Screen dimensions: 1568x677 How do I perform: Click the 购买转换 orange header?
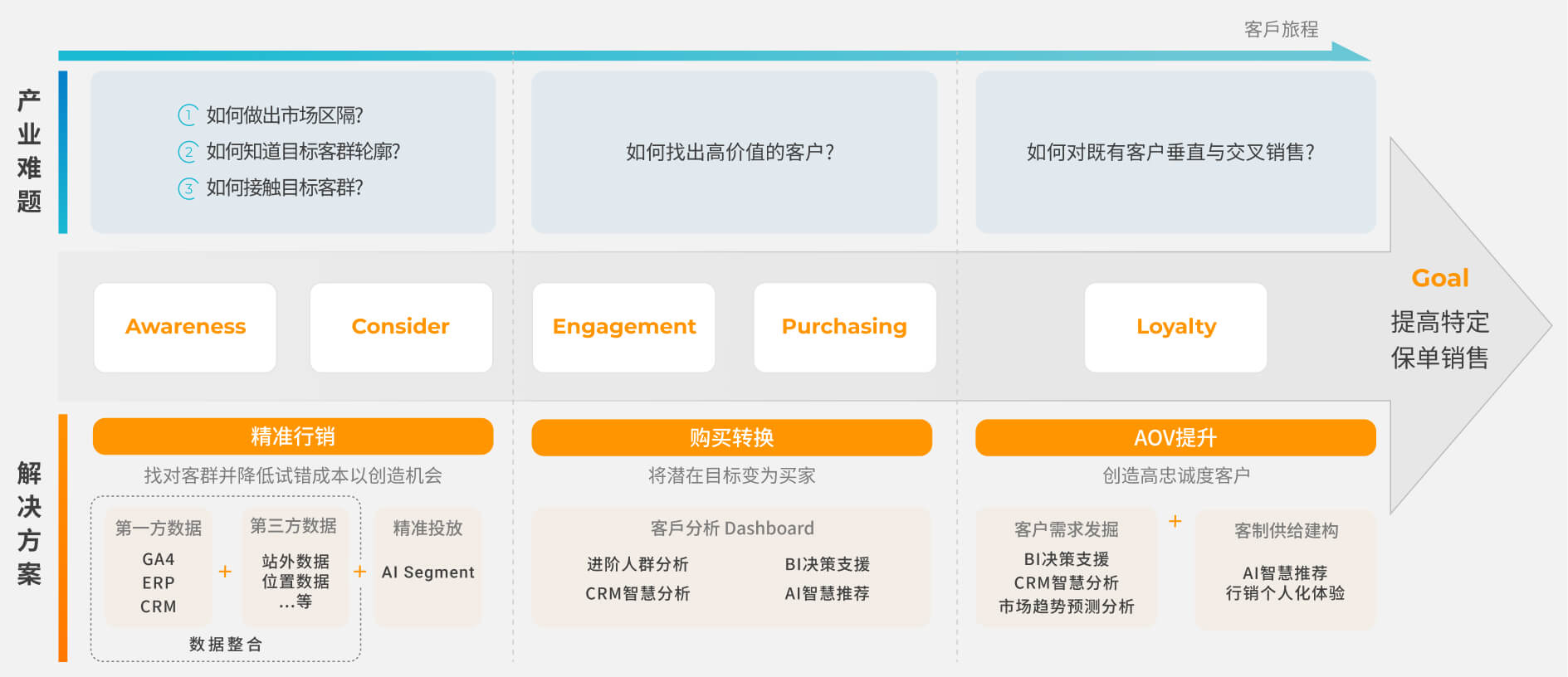click(x=731, y=437)
